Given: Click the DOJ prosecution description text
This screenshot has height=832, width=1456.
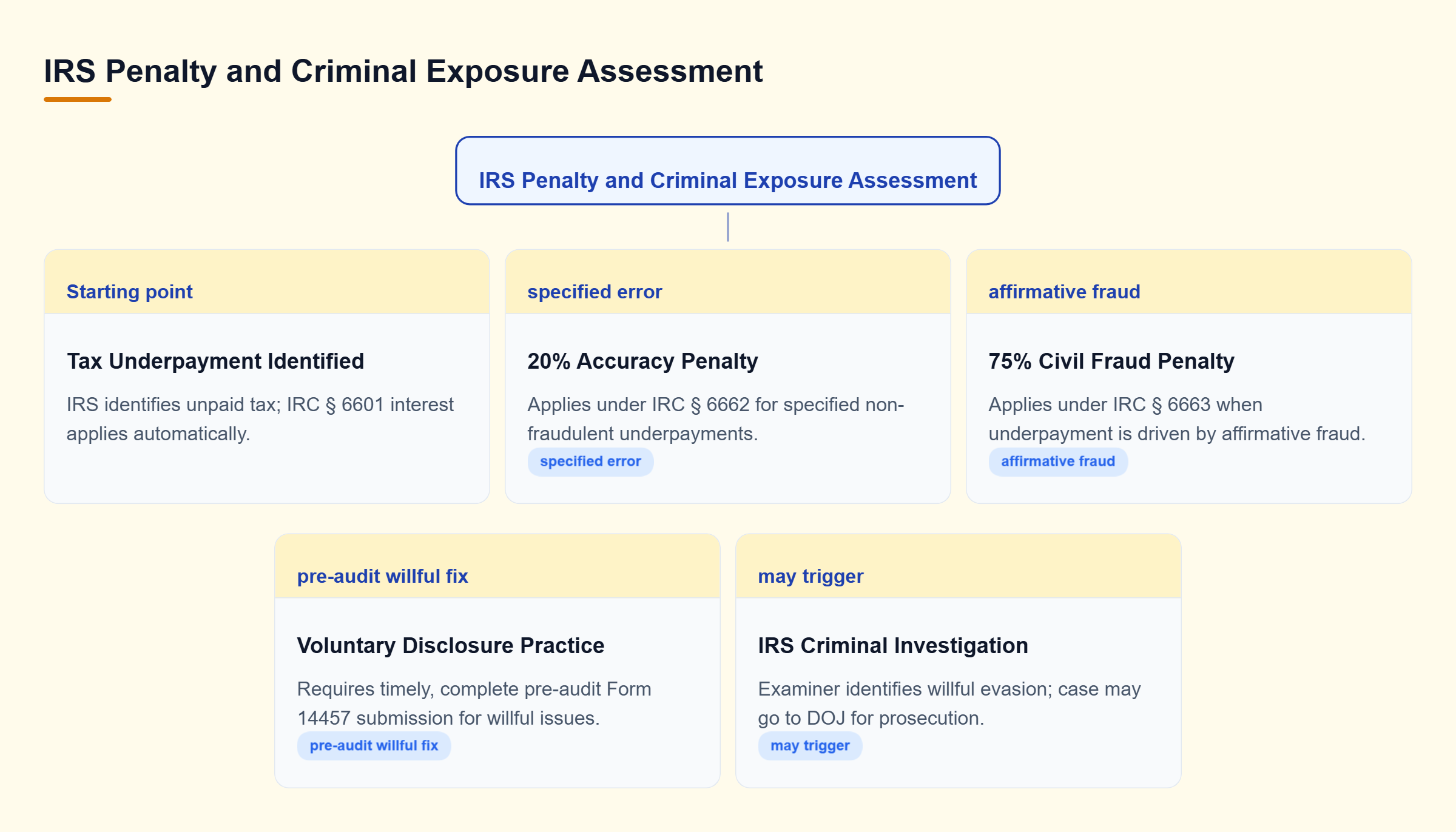Looking at the screenshot, I should [949, 703].
